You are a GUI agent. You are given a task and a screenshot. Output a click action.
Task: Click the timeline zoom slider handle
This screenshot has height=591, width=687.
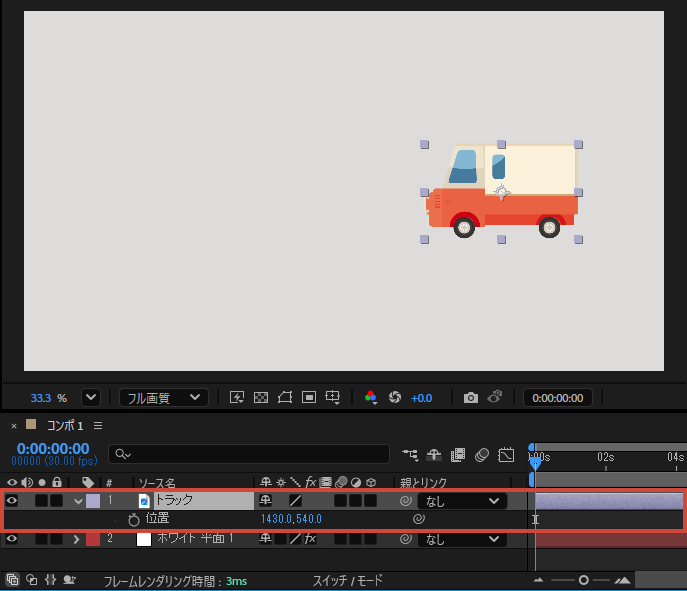tap(584, 580)
